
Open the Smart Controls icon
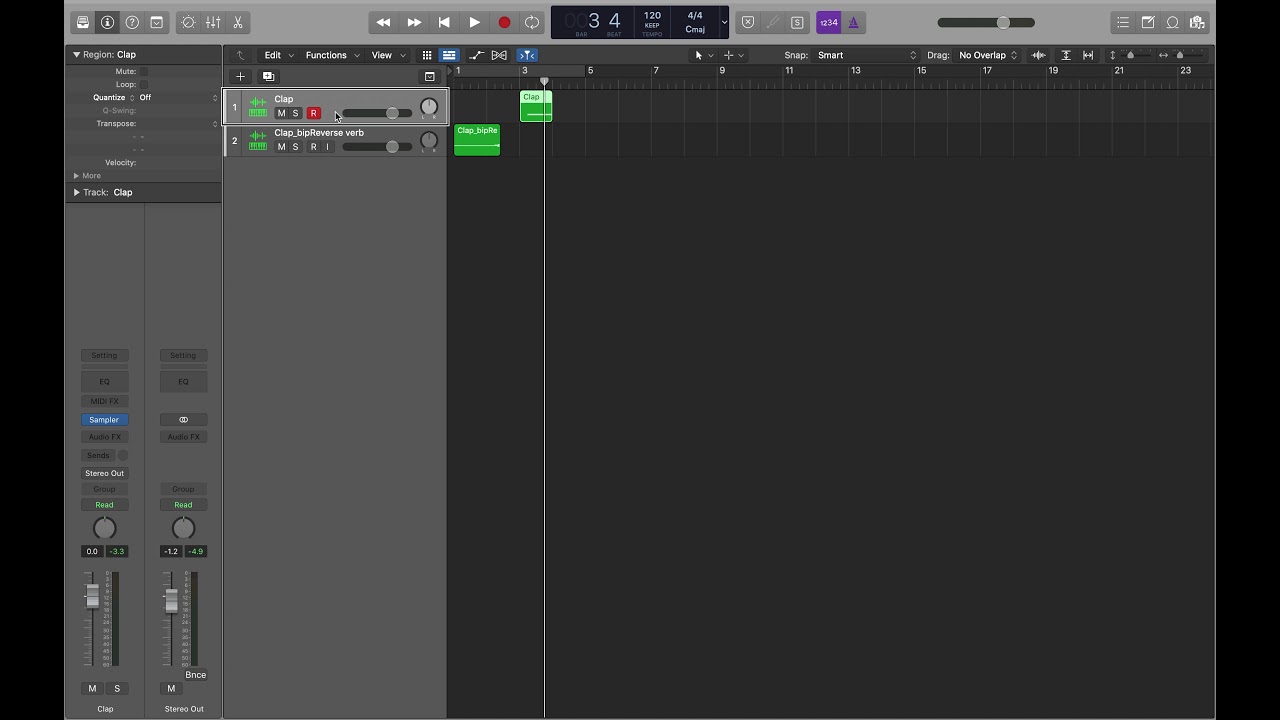[188, 22]
